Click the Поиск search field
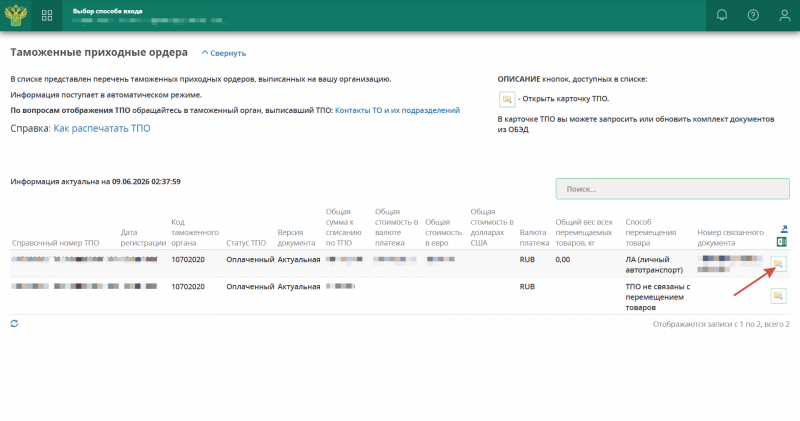 (x=672, y=189)
